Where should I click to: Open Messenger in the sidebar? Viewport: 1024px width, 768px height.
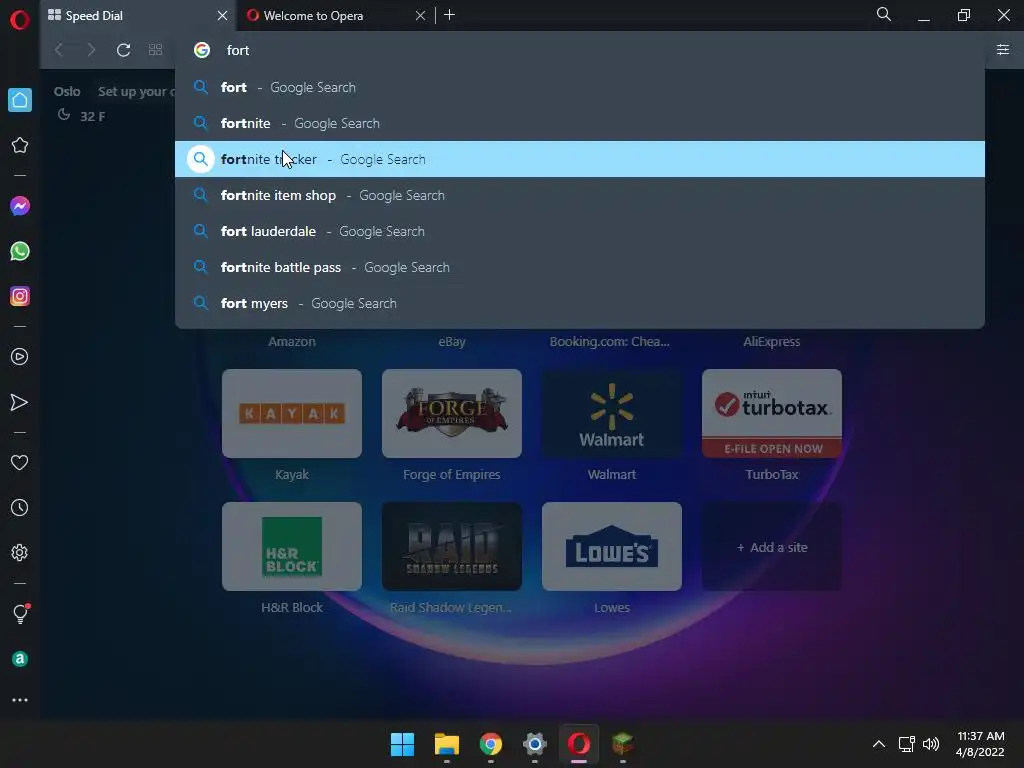click(20, 206)
